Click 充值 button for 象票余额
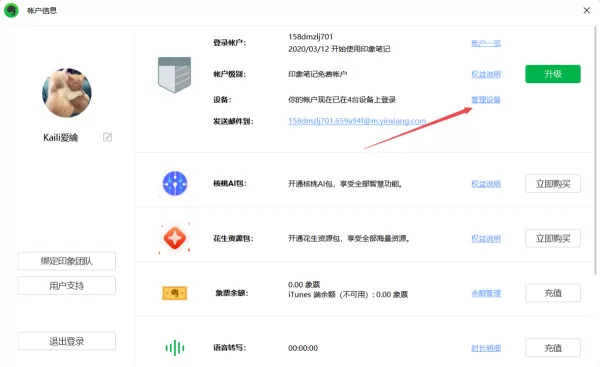Viewport: 600px width, 367px height. click(553, 293)
